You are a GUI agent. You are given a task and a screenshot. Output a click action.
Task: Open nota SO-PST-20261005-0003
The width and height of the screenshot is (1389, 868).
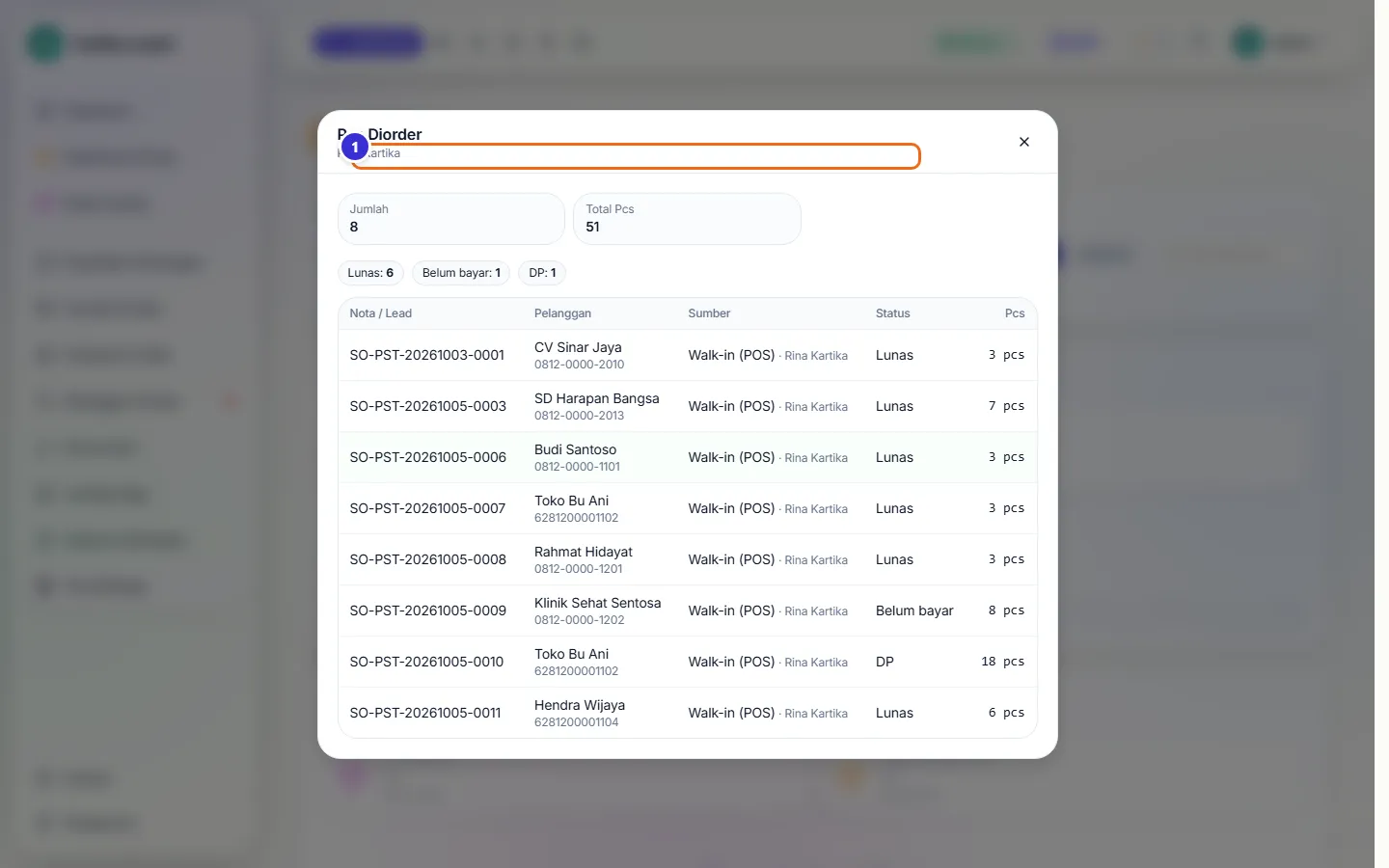[427, 406]
